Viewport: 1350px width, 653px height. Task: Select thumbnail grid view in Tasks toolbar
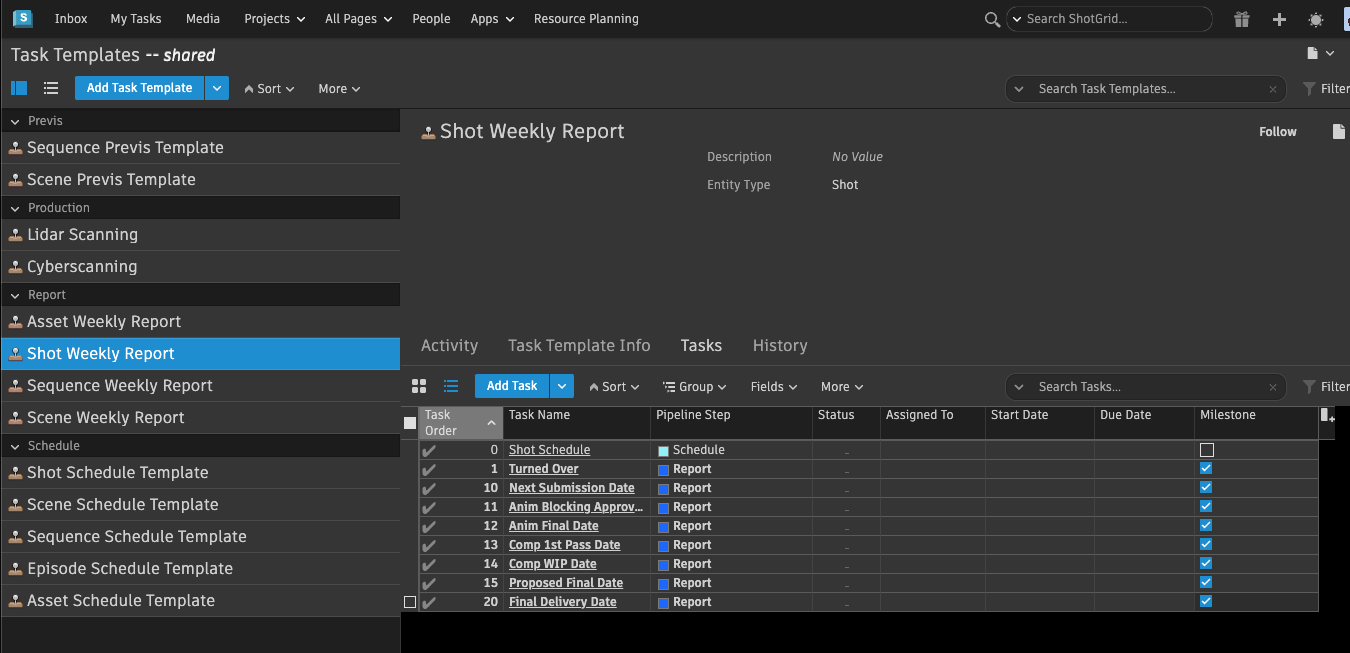420,386
